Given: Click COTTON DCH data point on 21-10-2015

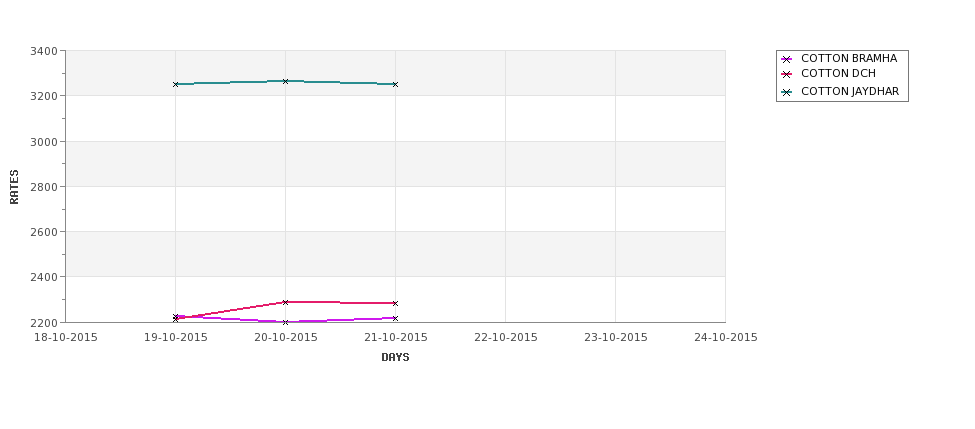Looking at the screenshot, I should 395,303.
